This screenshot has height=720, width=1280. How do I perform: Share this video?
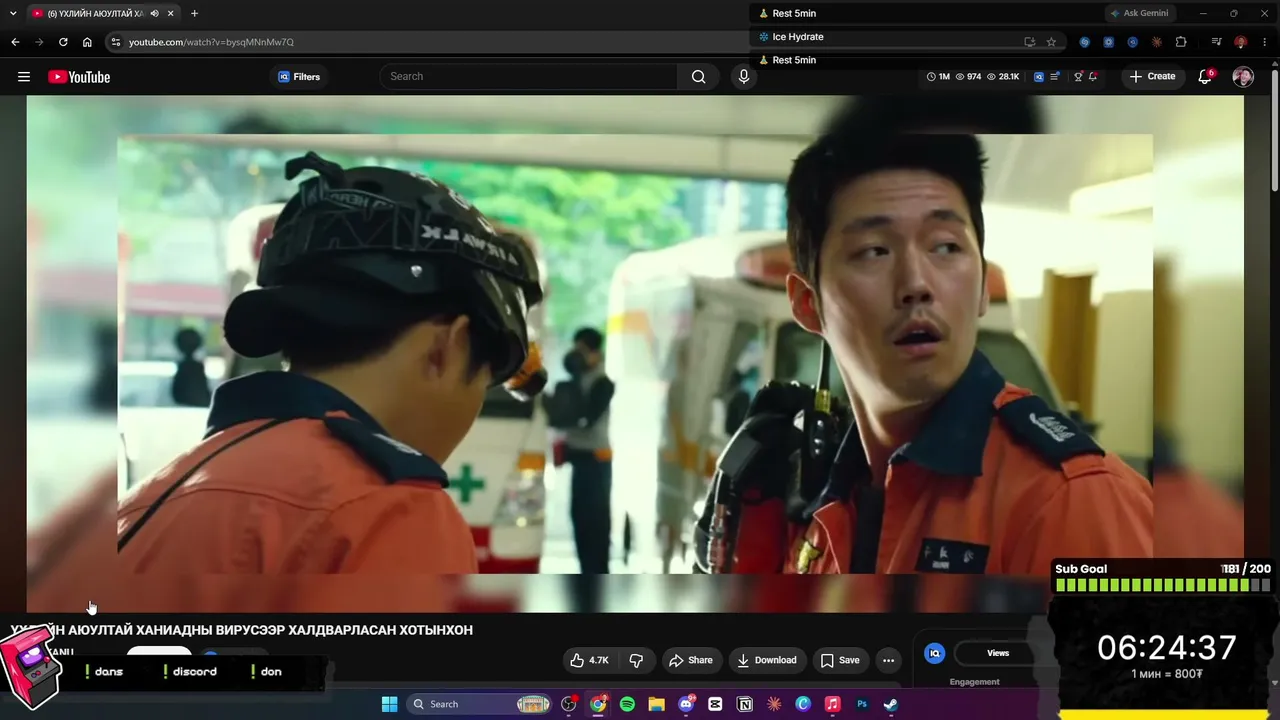point(691,660)
